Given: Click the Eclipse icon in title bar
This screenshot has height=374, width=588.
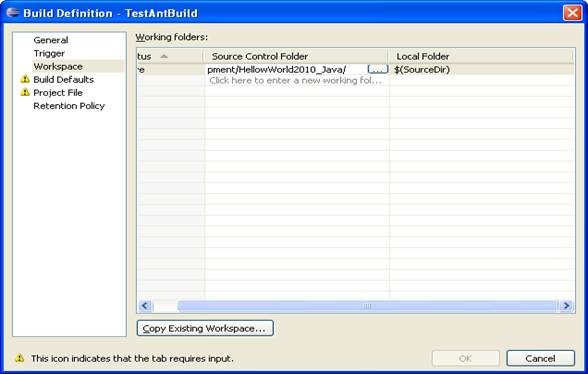Looking at the screenshot, I should [x=13, y=12].
